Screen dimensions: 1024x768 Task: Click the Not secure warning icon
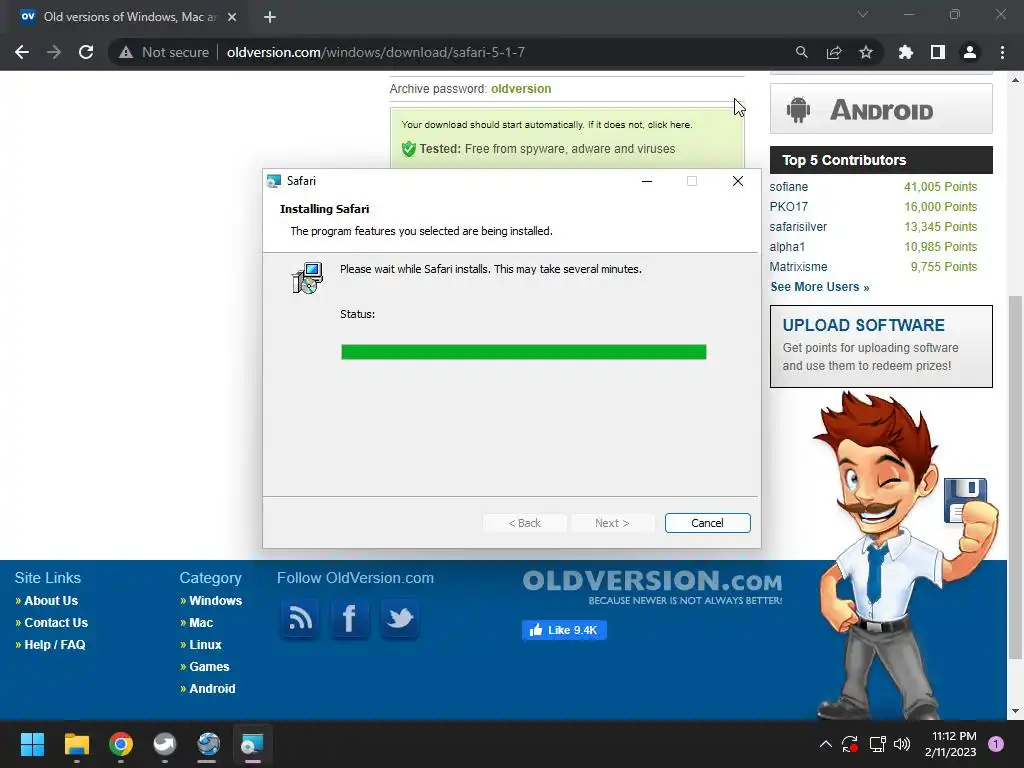click(126, 52)
